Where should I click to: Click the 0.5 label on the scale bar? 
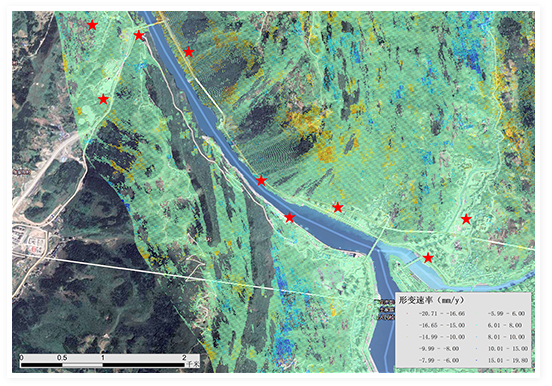click(62, 357)
